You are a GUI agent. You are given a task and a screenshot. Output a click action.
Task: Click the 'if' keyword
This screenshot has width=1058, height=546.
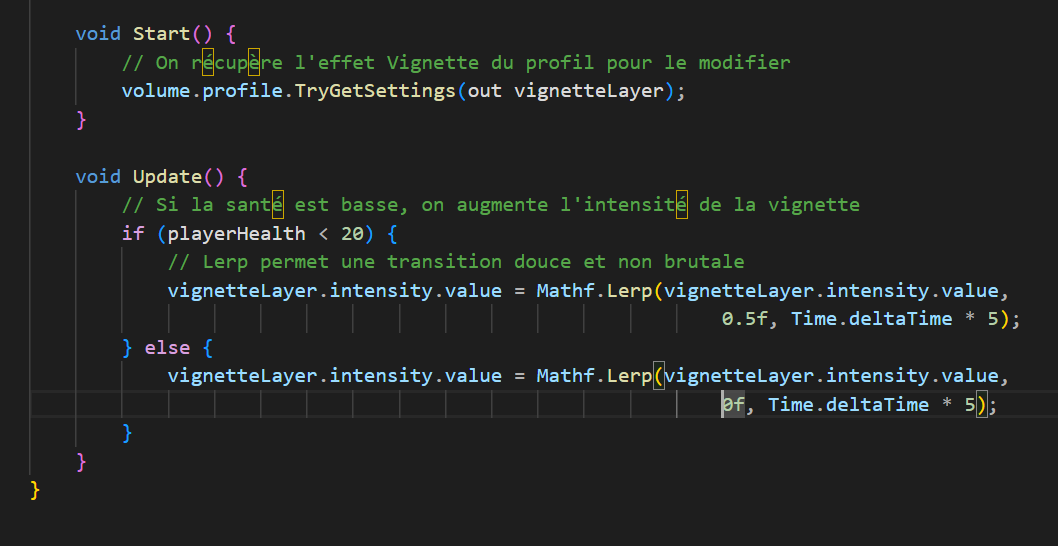coord(132,234)
